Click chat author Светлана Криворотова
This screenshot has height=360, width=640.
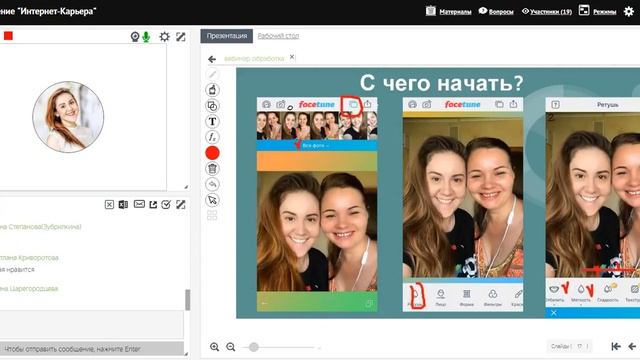(29, 258)
